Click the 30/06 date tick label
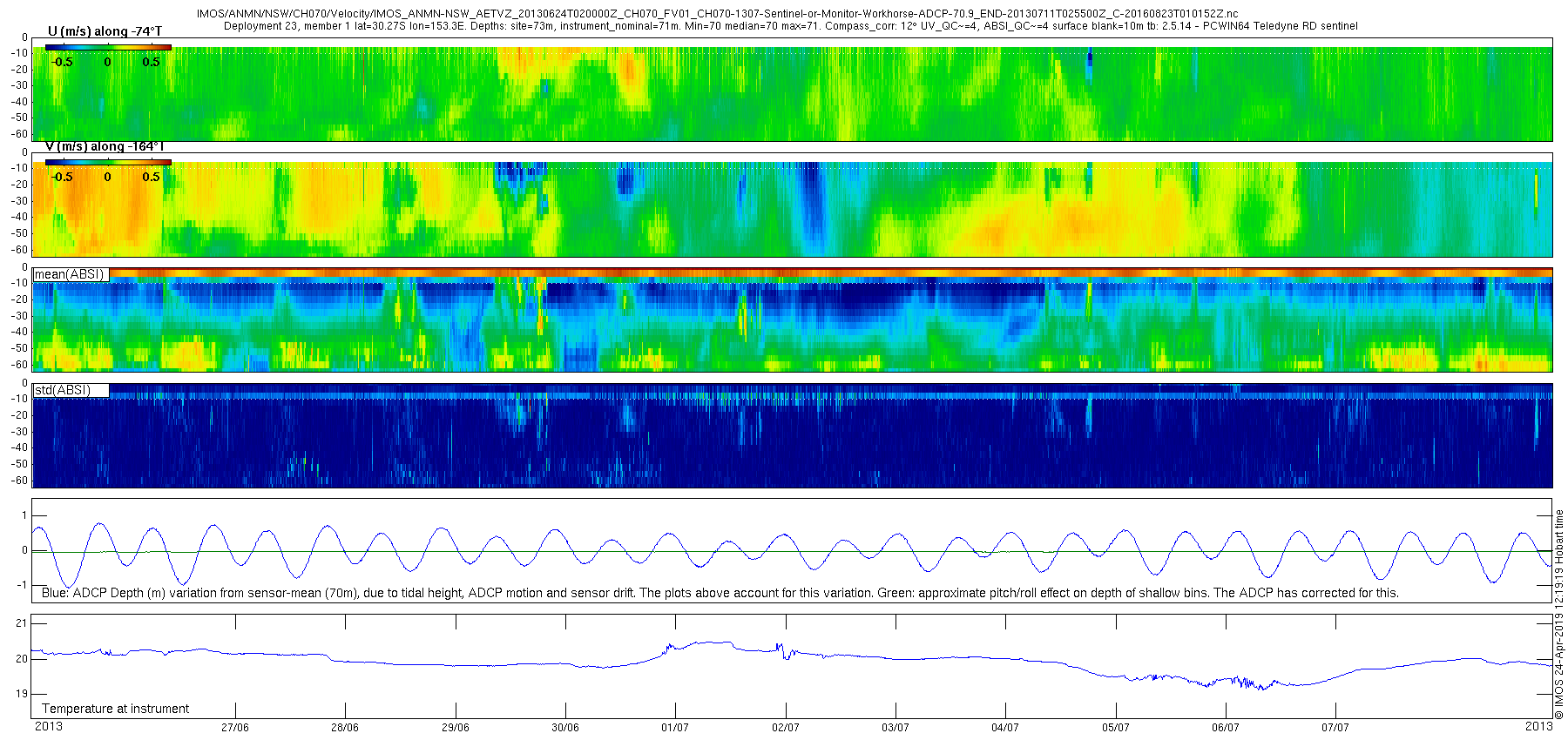The height and width of the screenshot is (740, 1568). pos(565,728)
